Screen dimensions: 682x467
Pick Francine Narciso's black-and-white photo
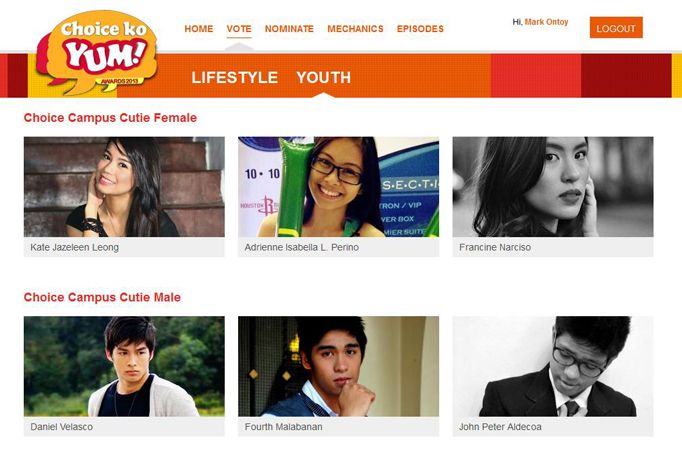pyautogui.click(x=553, y=187)
